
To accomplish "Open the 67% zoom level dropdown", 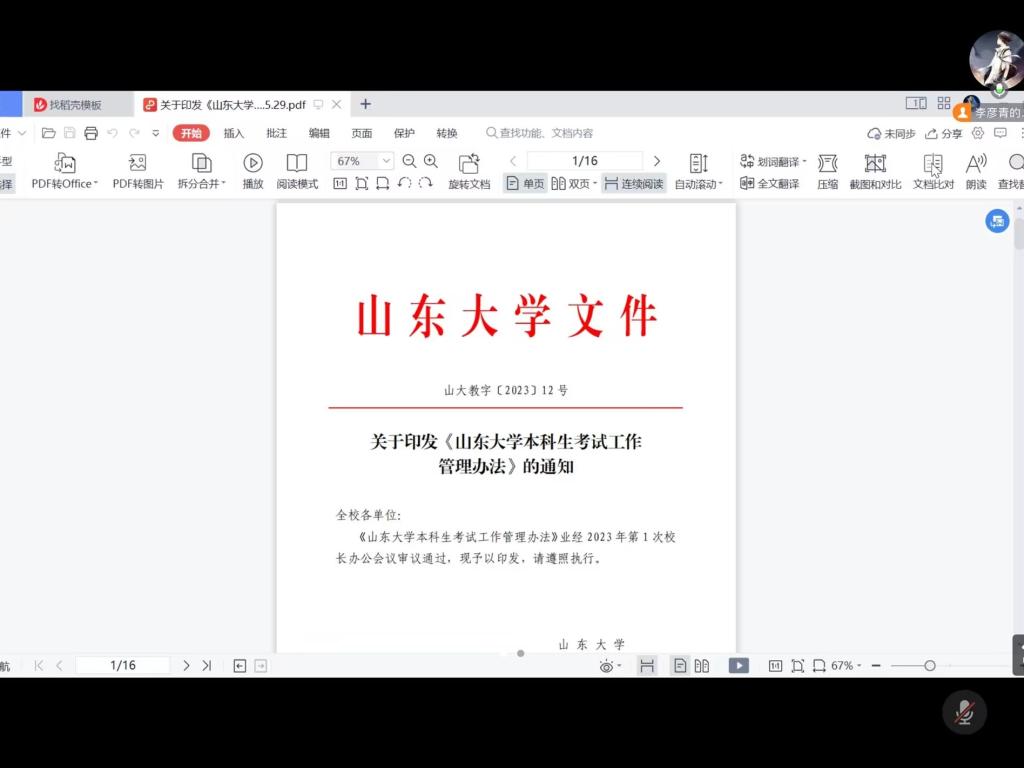I will (386, 161).
